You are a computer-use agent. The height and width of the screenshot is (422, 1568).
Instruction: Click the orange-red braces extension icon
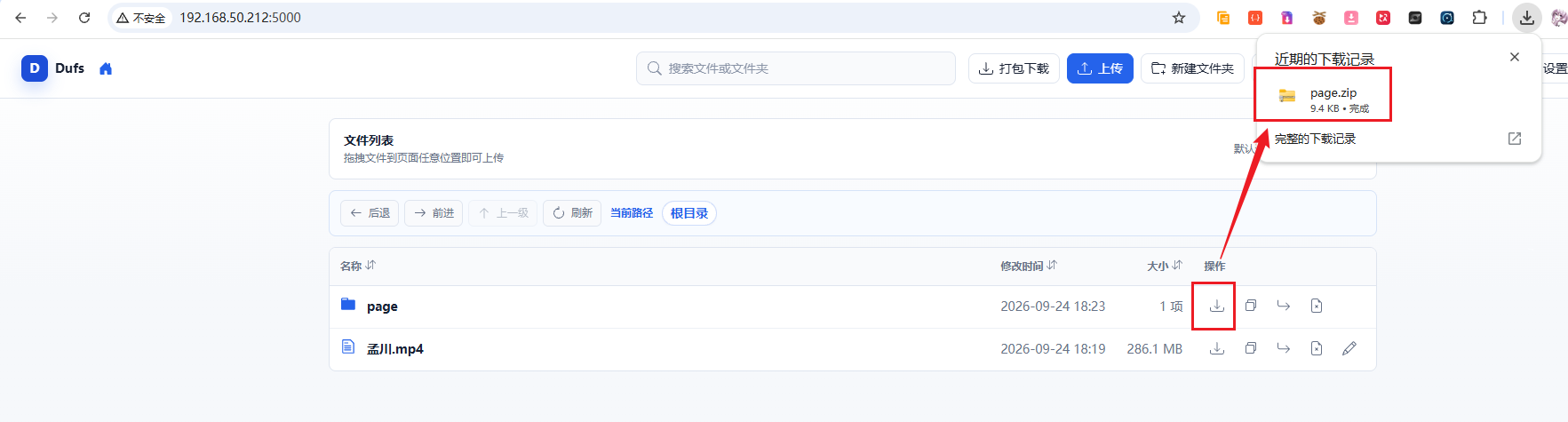[1255, 18]
